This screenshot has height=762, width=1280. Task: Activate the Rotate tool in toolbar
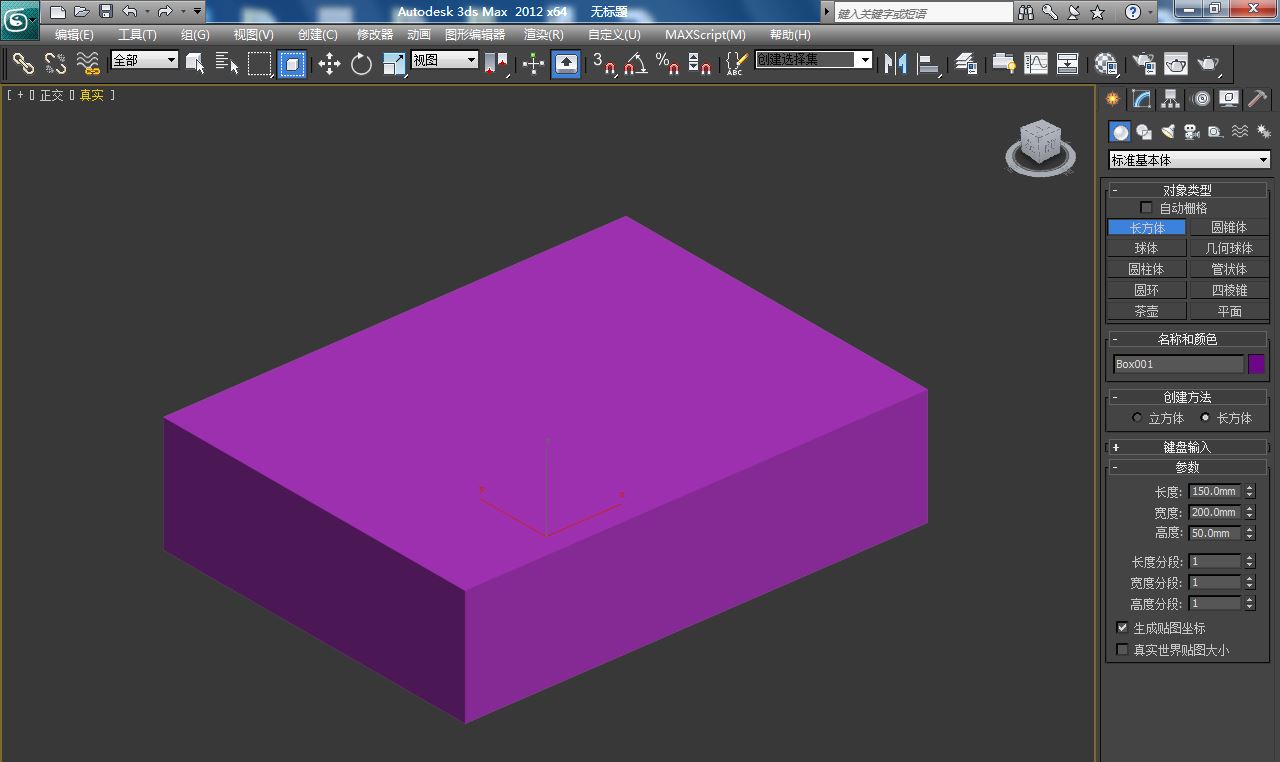tap(361, 64)
